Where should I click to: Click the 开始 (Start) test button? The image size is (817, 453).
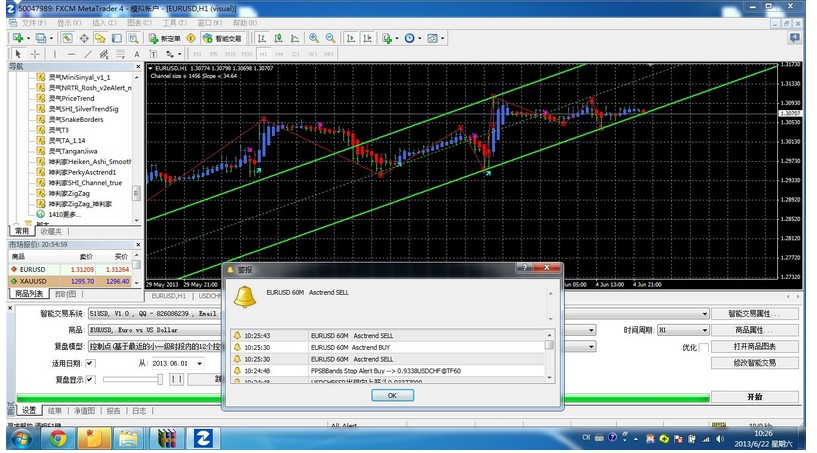754,396
